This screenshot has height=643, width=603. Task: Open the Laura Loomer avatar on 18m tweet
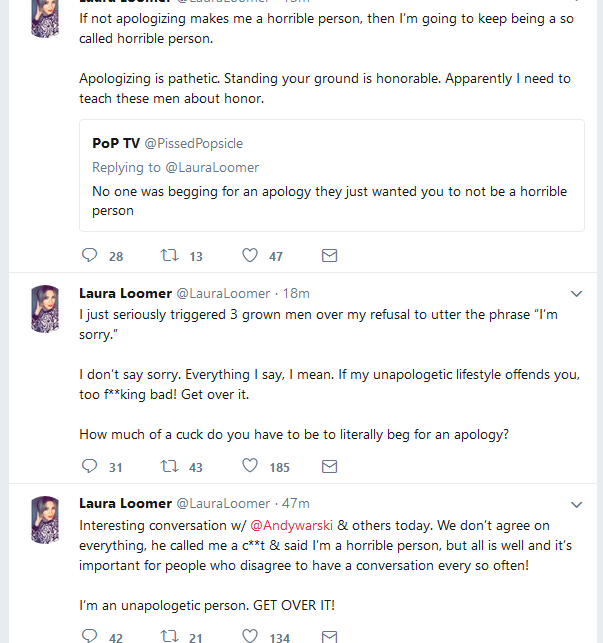(45, 309)
